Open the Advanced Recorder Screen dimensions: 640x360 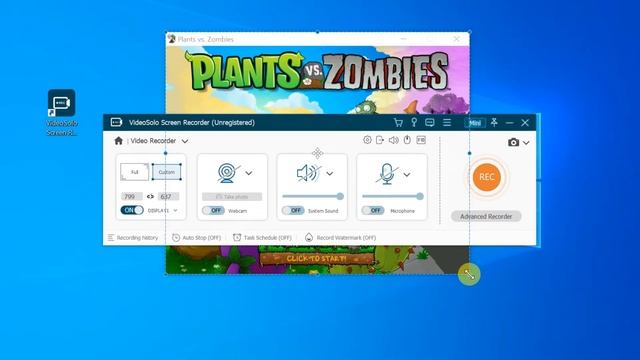(x=486, y=216)
